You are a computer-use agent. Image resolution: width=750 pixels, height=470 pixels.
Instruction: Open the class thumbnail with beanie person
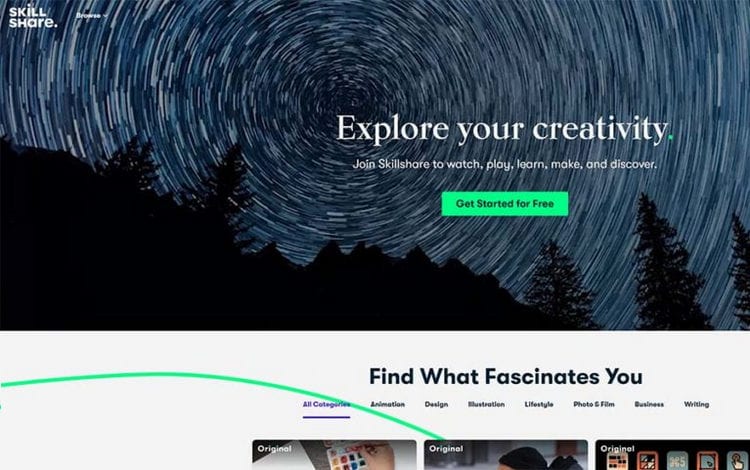[x=506, y=455]
